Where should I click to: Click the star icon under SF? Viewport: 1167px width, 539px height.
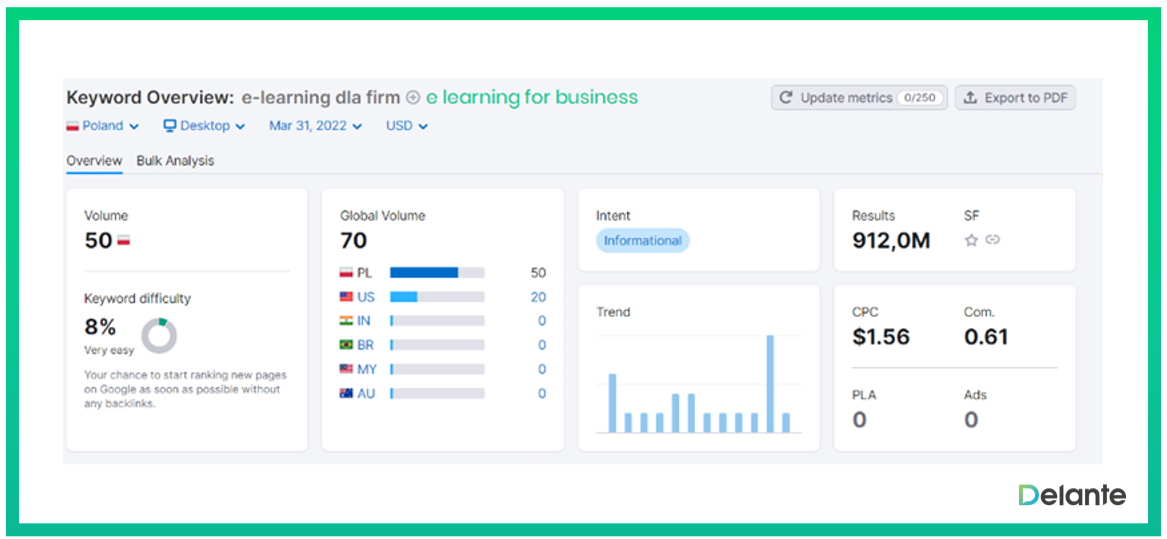971,240
